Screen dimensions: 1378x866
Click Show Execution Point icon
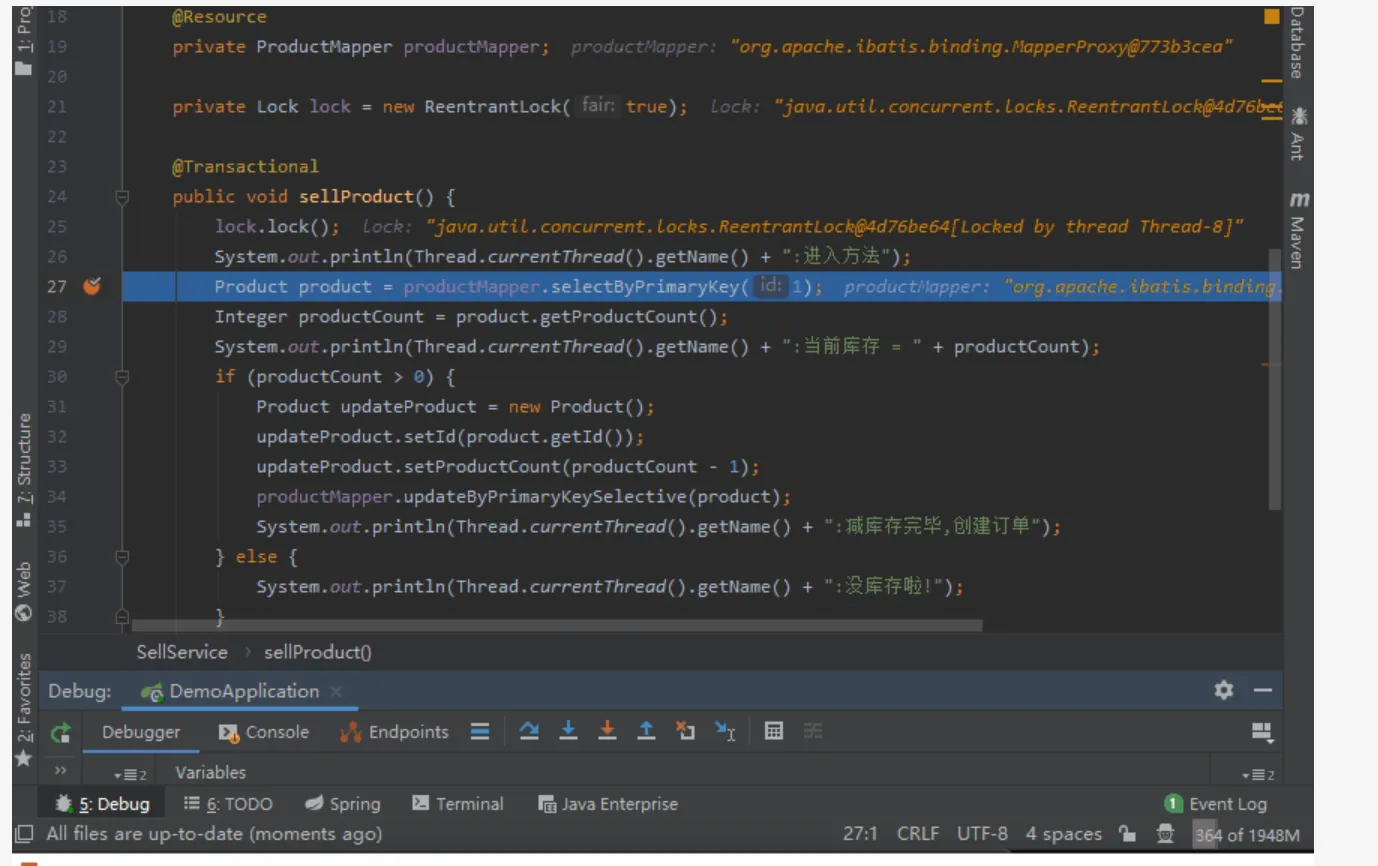pyautogui.click(x=481, y=732)
